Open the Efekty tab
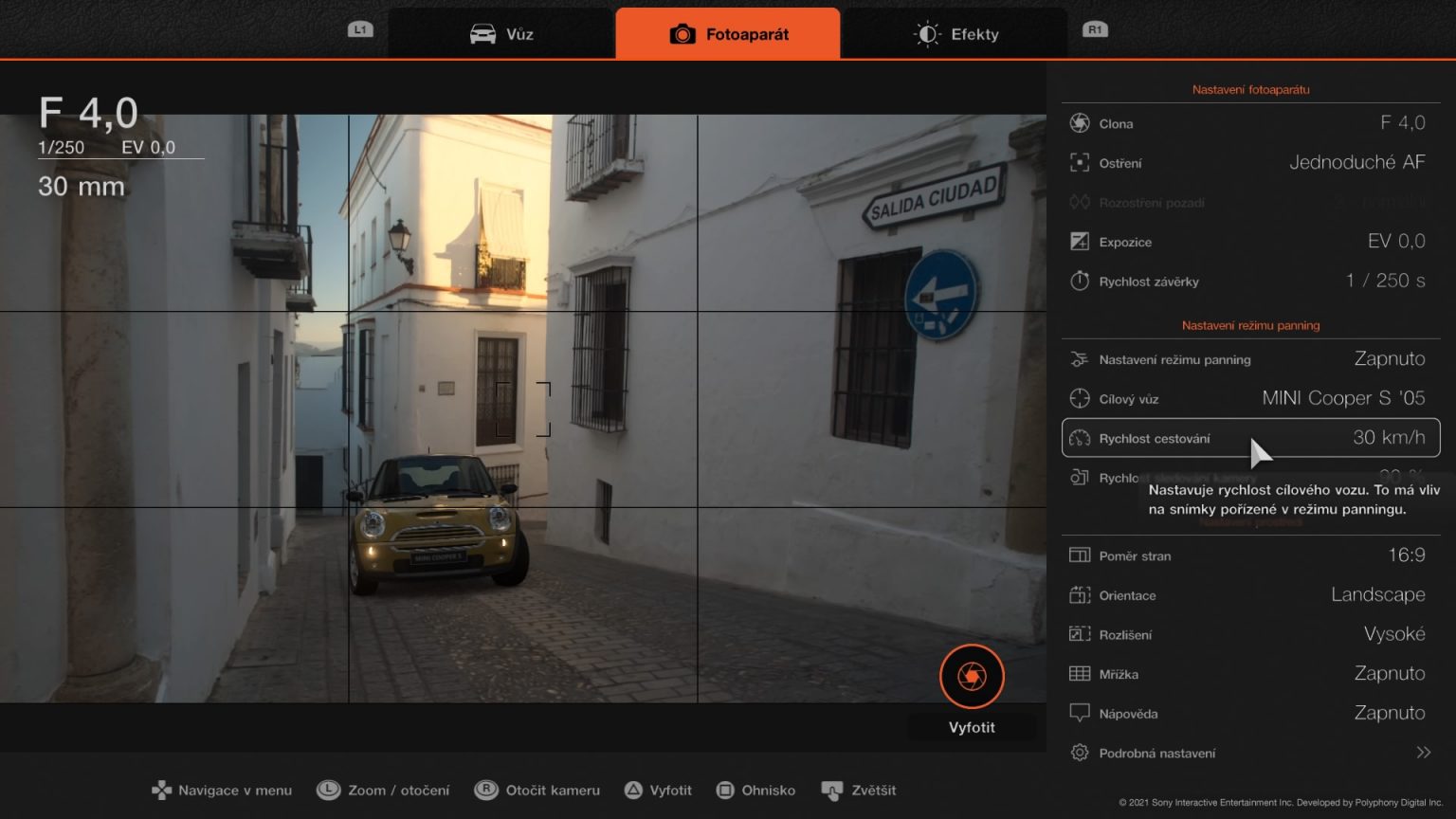Screen dimensions: 1456x819 (x=955, y=34)
